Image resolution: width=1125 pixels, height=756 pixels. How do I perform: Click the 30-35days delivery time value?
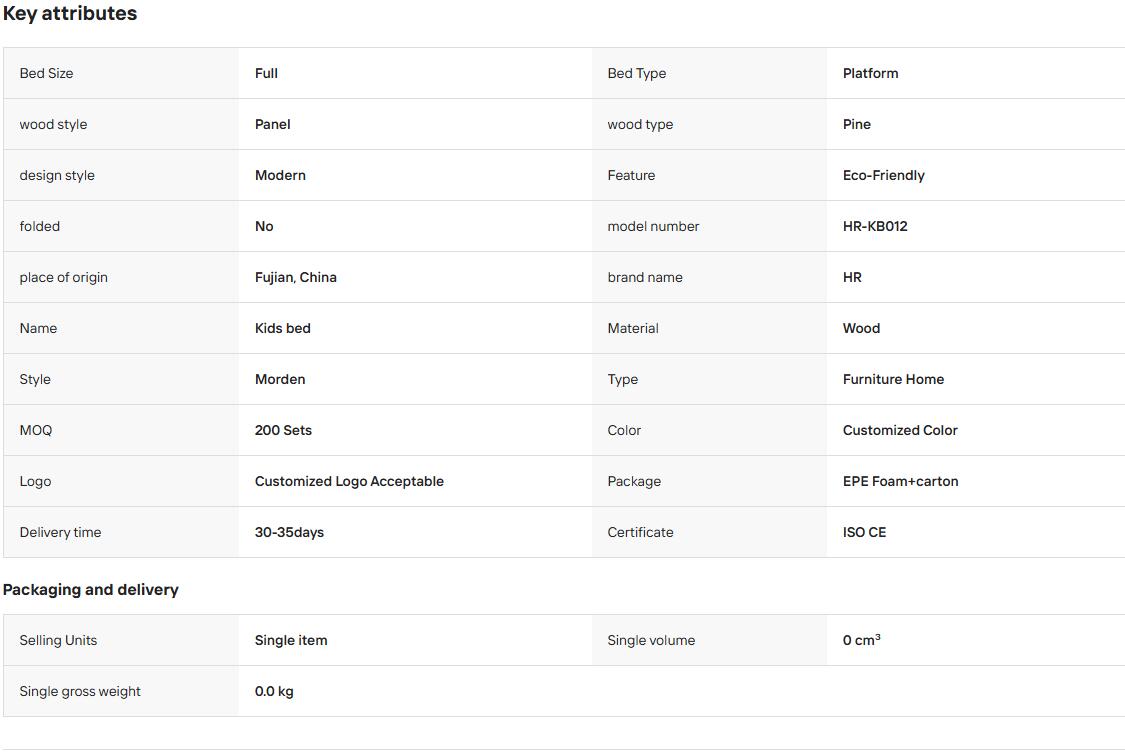coord(289,532)
